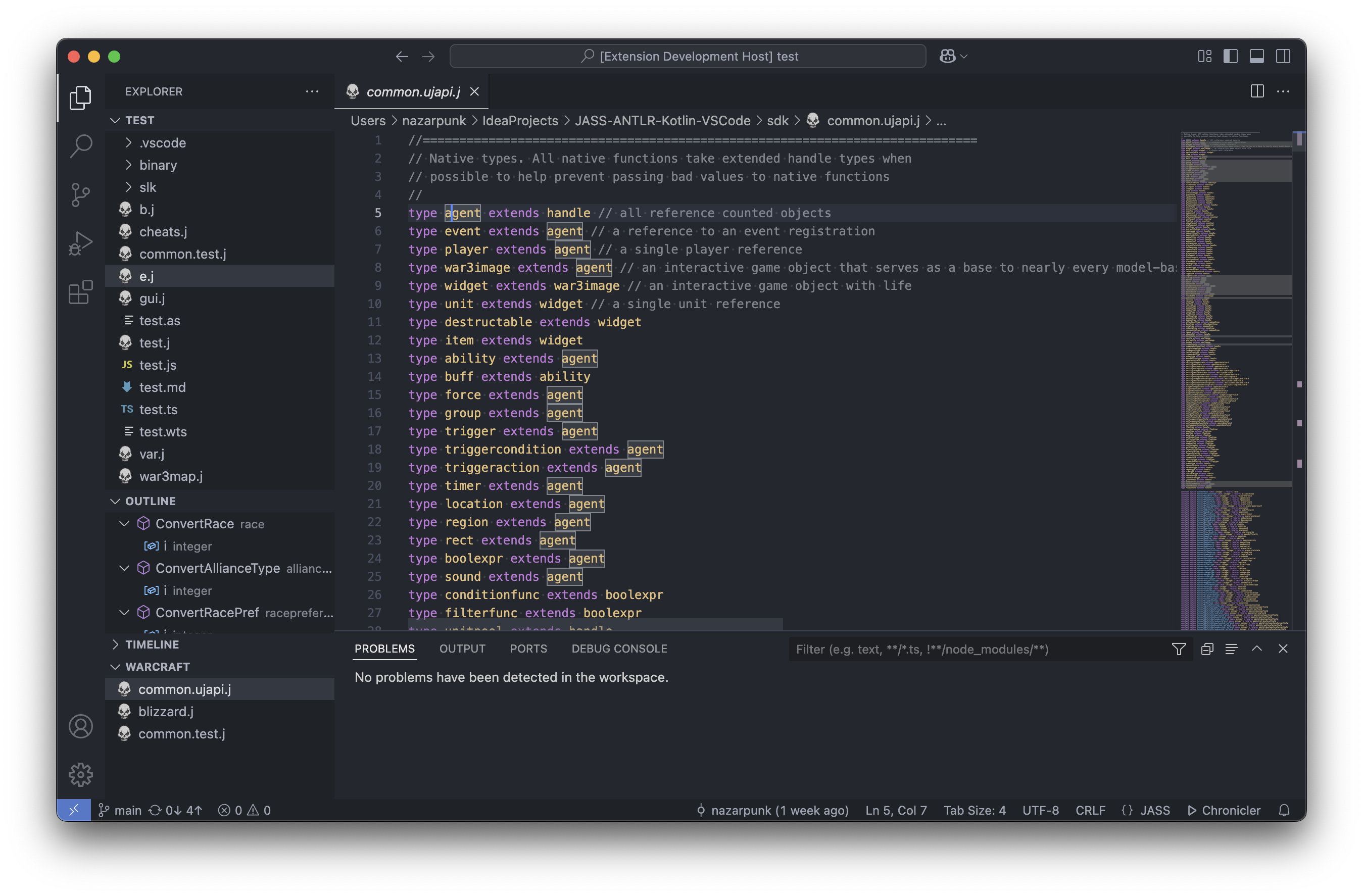Click the Copilot chat icon in title bar
The width and height of the screenshot is (1363, 896).
tap(947, 56)
